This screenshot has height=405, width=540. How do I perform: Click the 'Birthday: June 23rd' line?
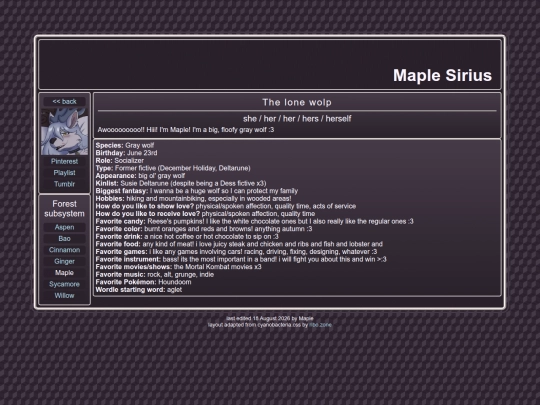click(x=126, y=153)
